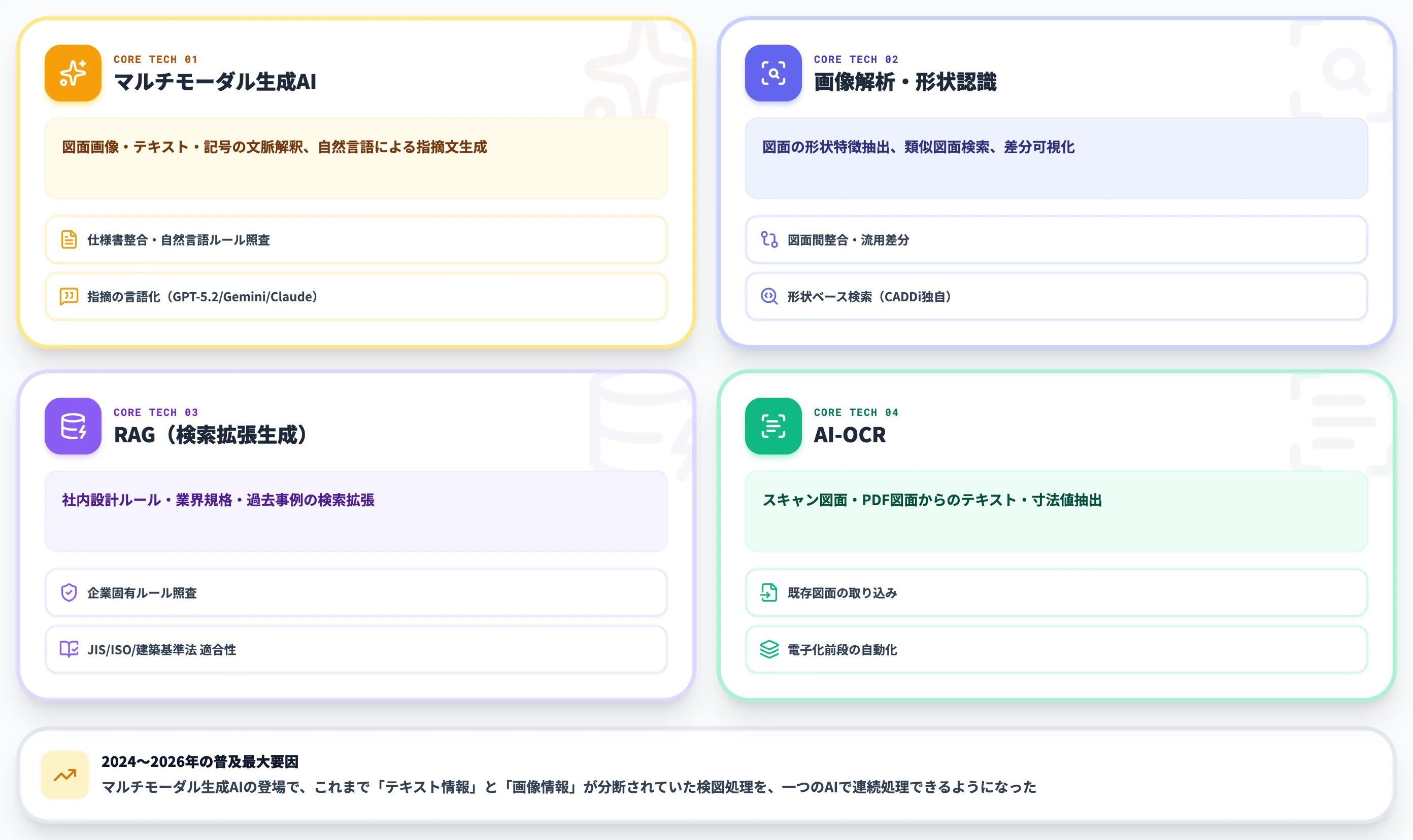Click the file import icon beside 既存図面の取り込み
The image size is (1413, 840).
click(x=769, y=592)
